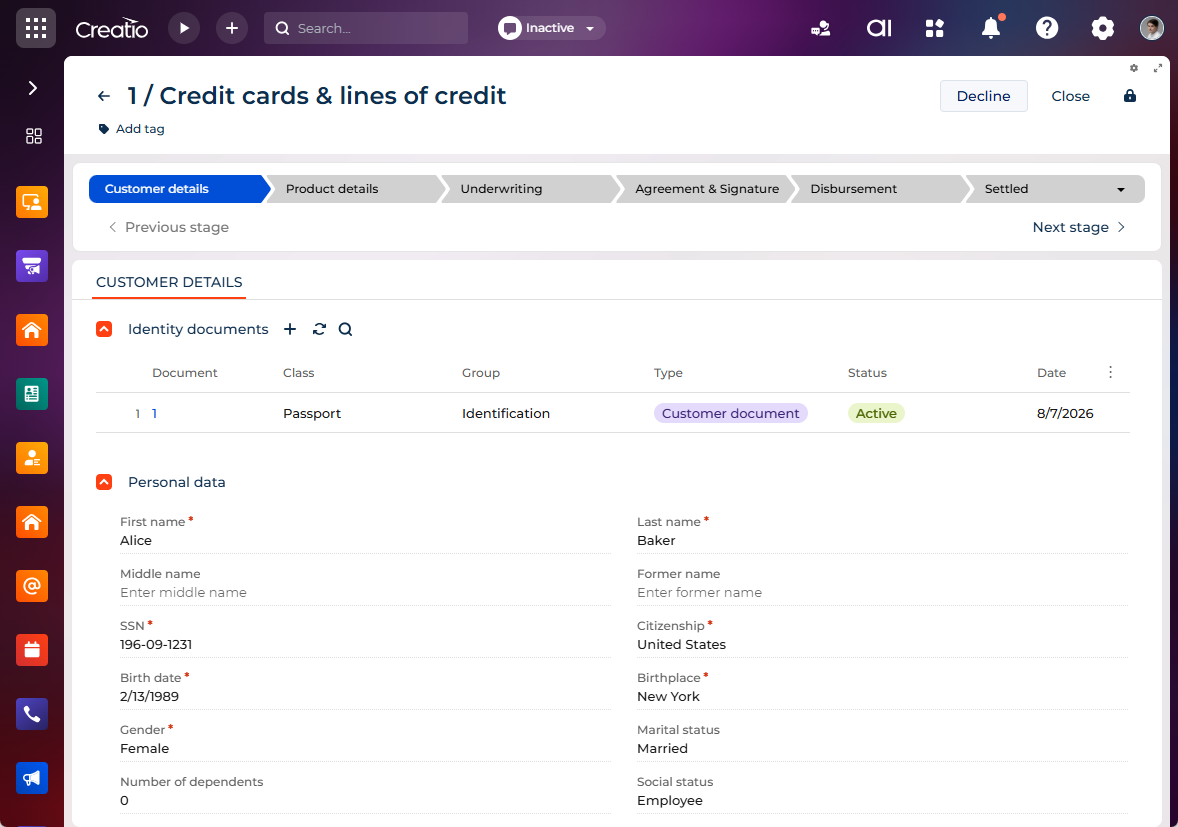Open the phone calls section in sidebar

(x=32, y=714)
